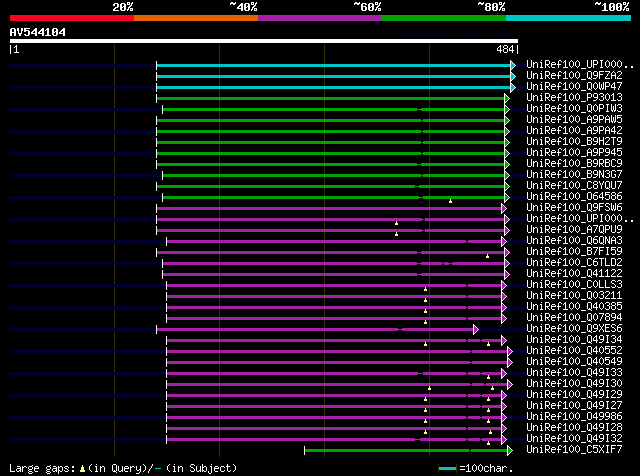The image size is (640, 476).
Task: Click the AV544104 query name
Action: [38, 32]
